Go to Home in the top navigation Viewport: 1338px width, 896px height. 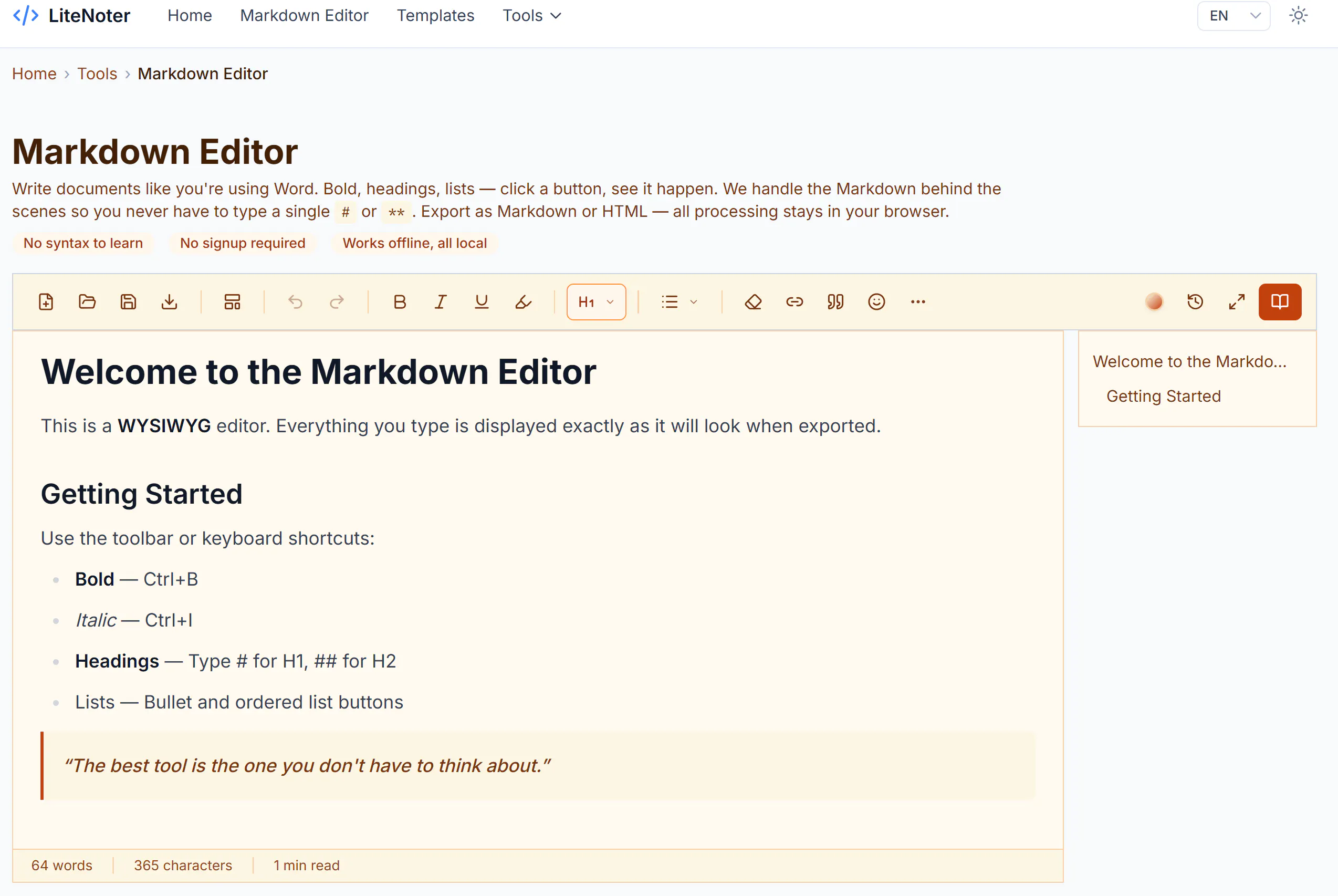click(x=190, y=15)
